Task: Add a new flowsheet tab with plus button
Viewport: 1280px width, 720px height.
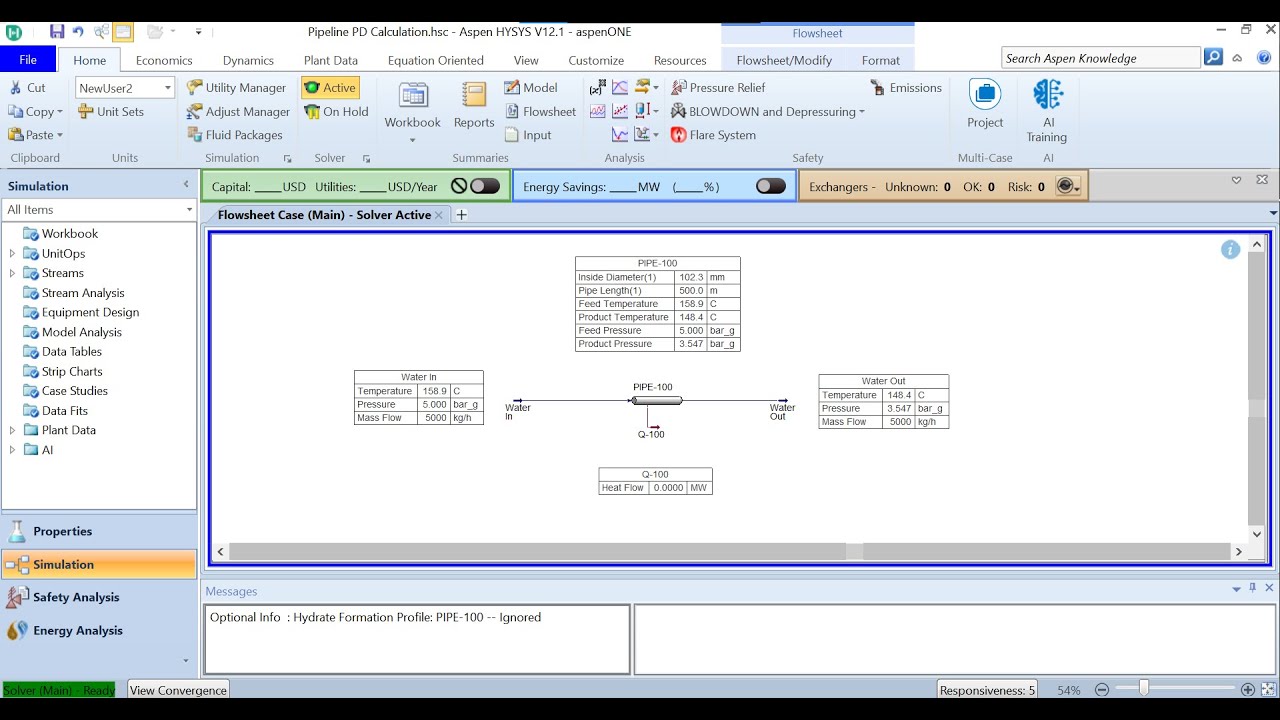Action: [x=461, y=215]
